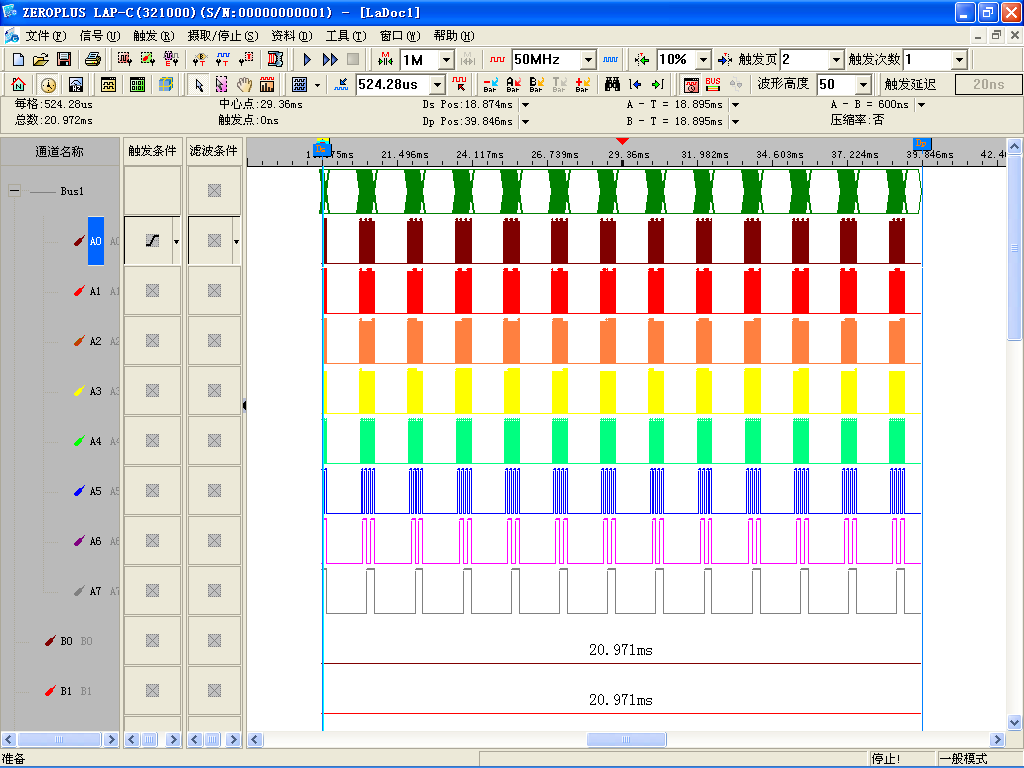Toggle trigger condition box for channel A3
The image size is (1024, 768).
(x=152, y=391)
